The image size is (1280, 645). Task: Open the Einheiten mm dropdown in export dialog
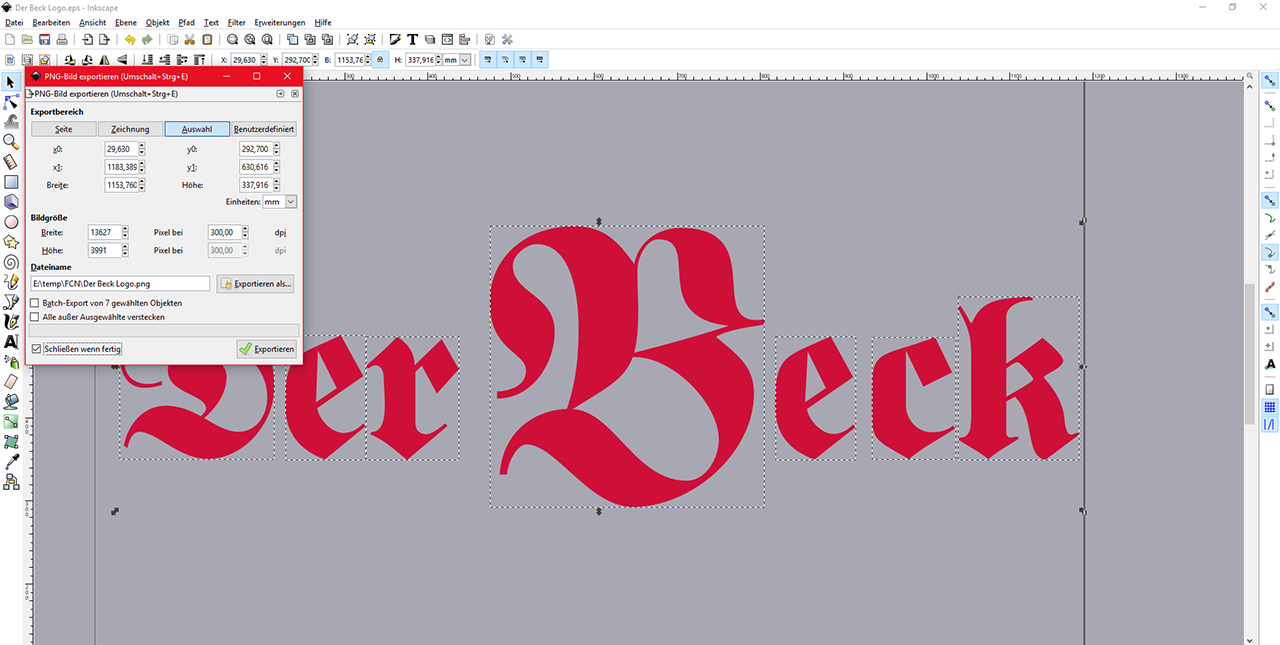(x=279, y=202)
